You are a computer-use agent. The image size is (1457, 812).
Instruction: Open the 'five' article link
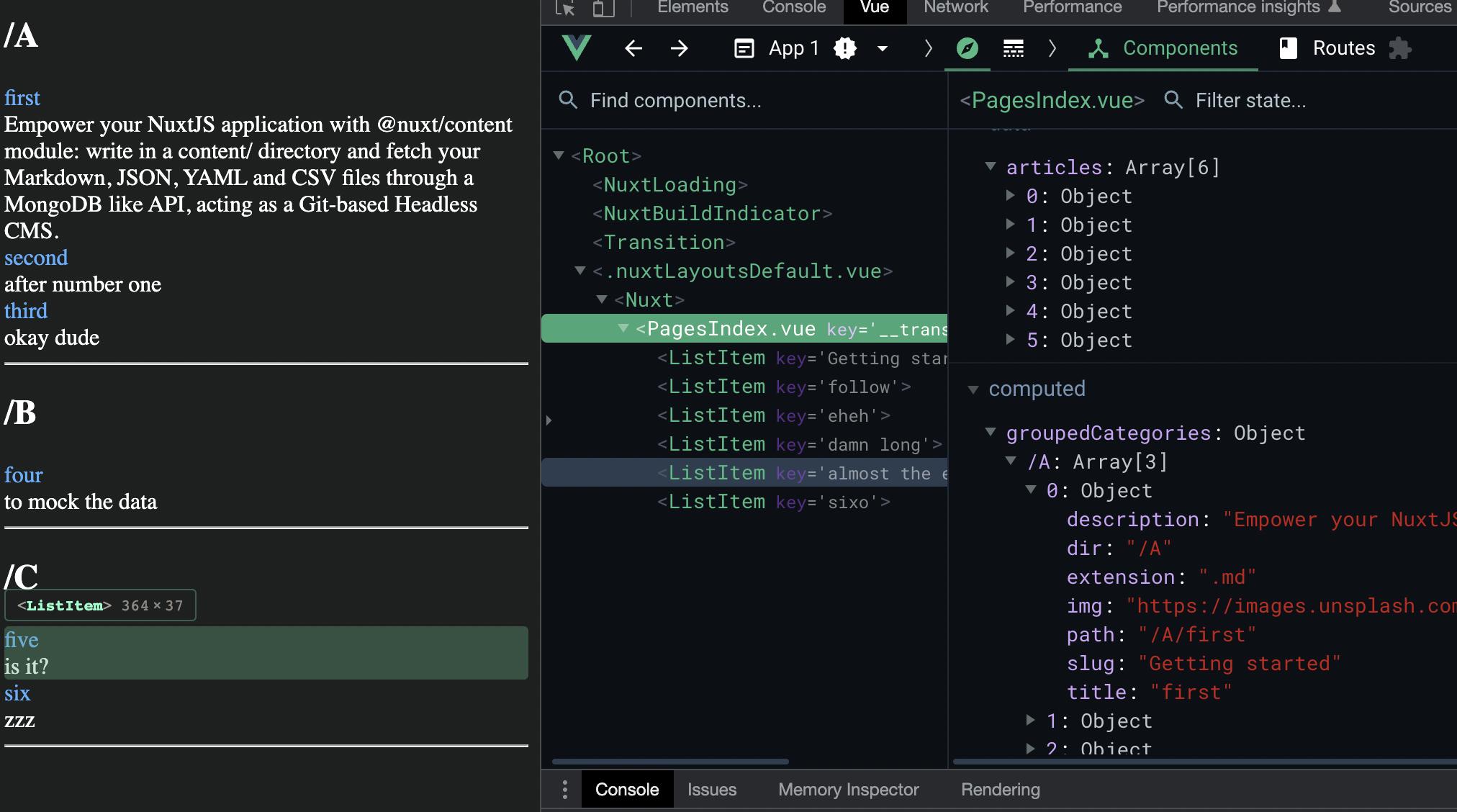(x=22, y=640)
